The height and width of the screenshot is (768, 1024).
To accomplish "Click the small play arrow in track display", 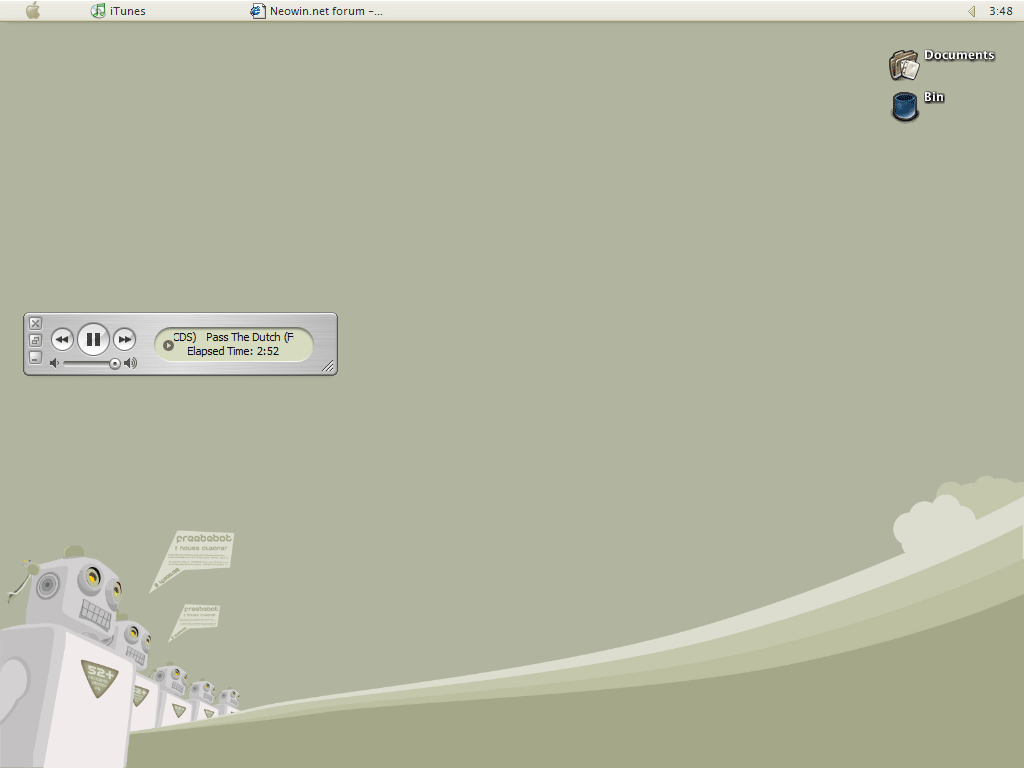I will [168, 345].
